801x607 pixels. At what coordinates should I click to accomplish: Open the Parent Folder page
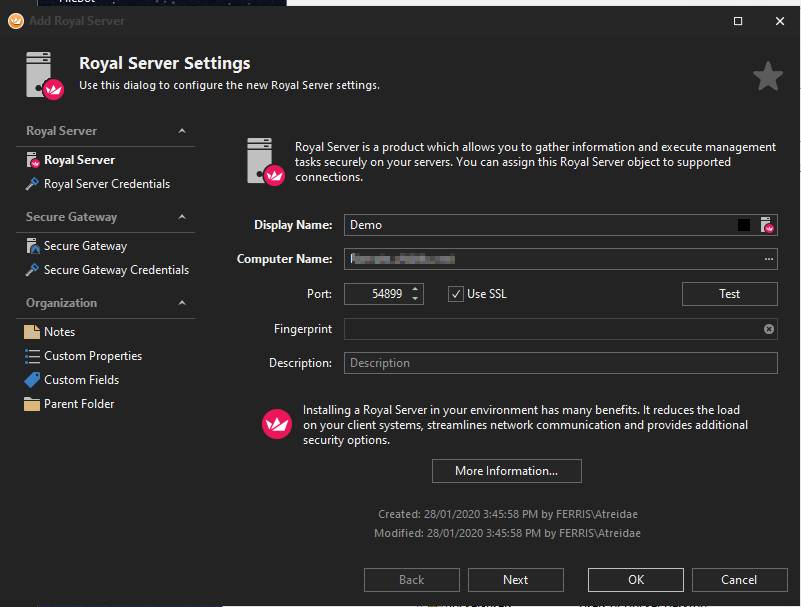79,404
